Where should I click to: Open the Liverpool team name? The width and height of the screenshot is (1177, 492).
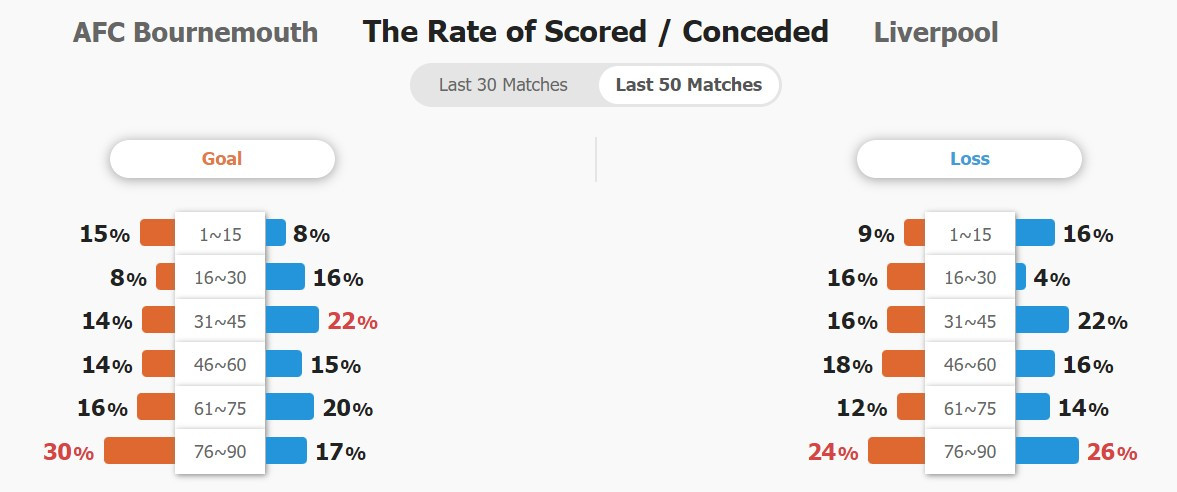936,32
